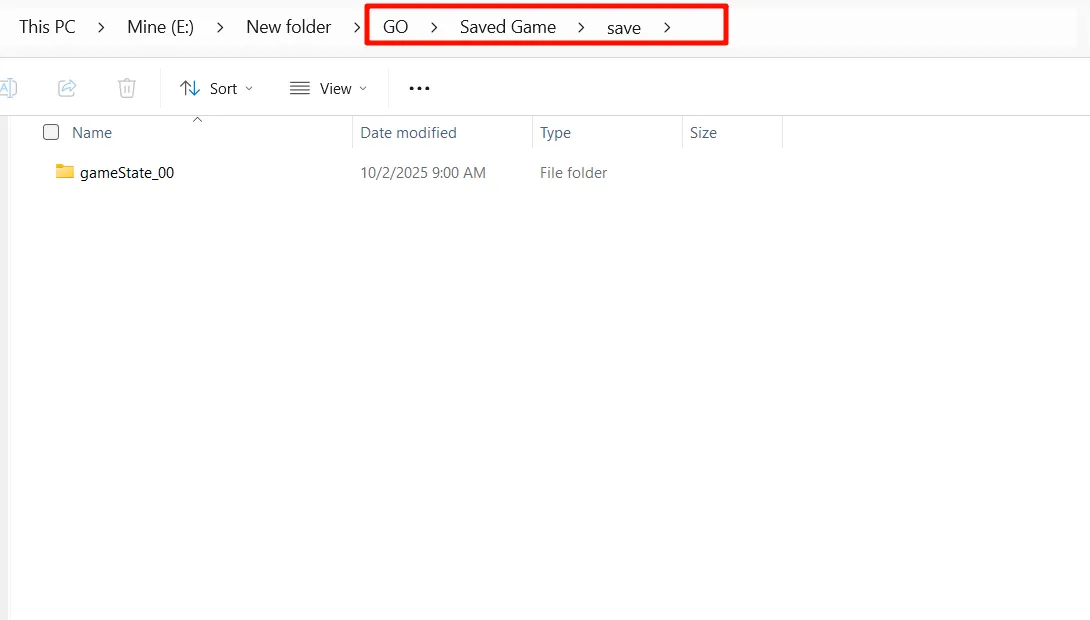Viewport: 1090px width, 620px height.
Task: Open the See more ellipsis menu
Action: pos(420,88)
